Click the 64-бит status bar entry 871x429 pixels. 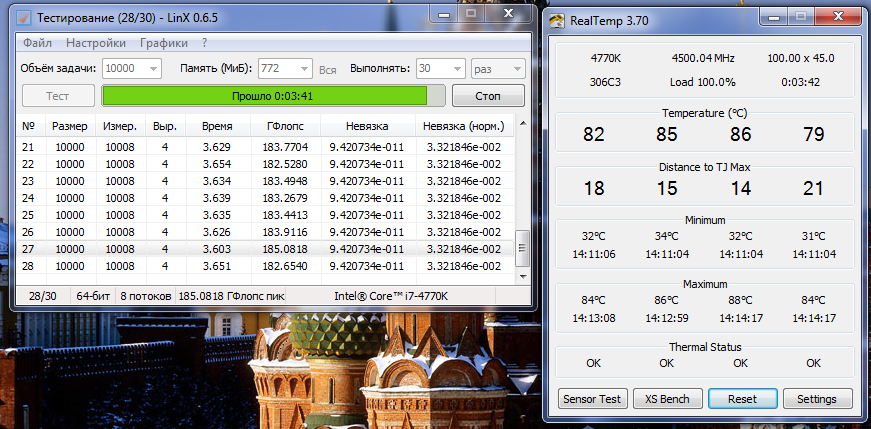pyautogui.click(x=93, y=296)
